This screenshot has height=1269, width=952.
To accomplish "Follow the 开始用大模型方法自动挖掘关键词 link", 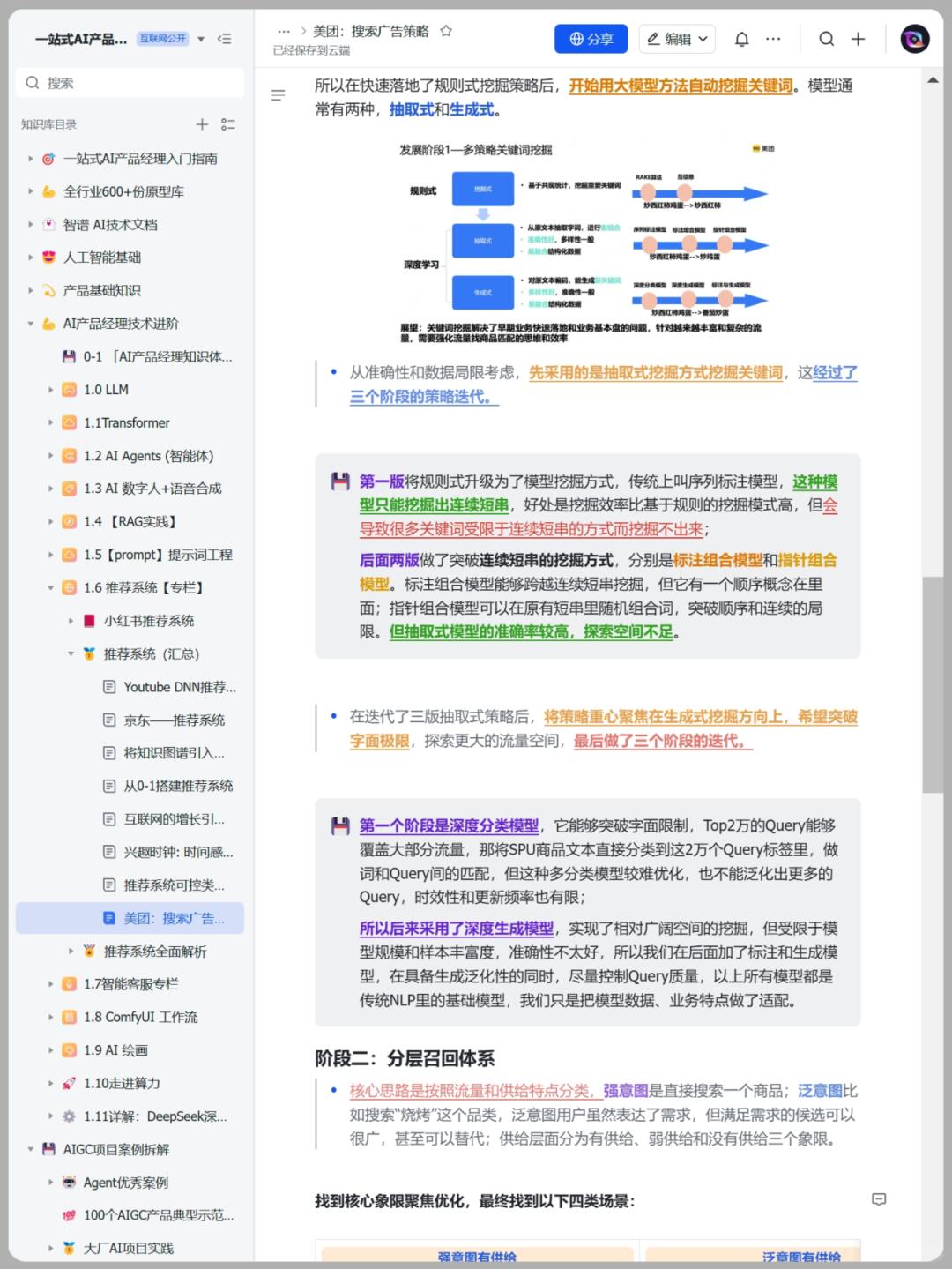I will [x=681, y=86].
